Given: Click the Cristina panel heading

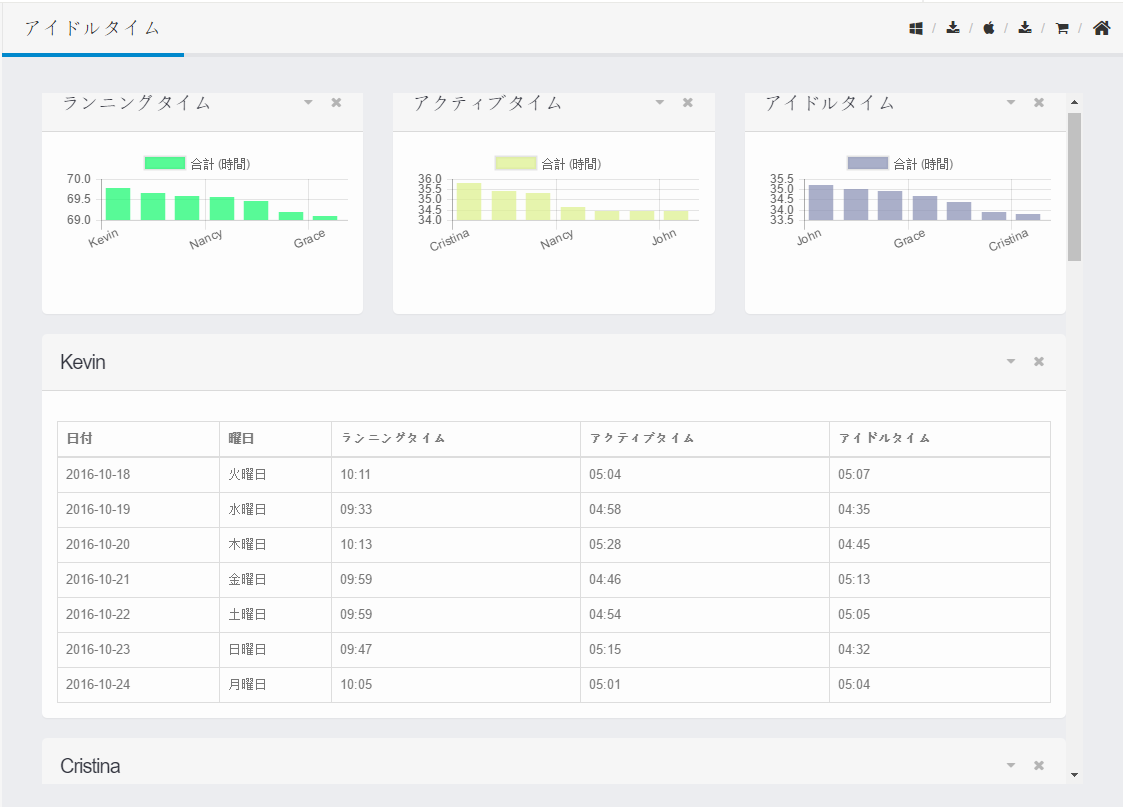Looking at the screenshot, I should (x=90, y=766).
